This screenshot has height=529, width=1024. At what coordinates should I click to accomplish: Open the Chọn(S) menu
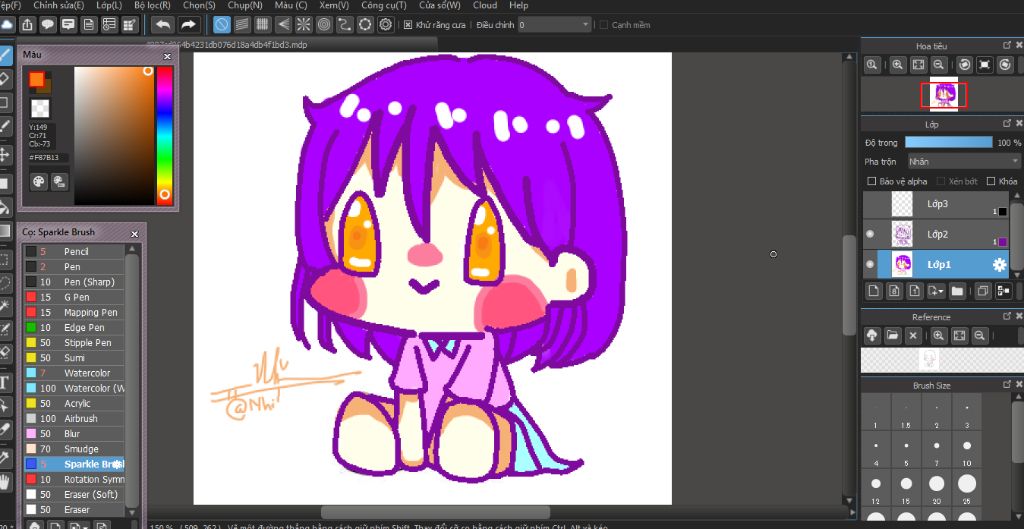pyautogui.click(x=199, y=5)
